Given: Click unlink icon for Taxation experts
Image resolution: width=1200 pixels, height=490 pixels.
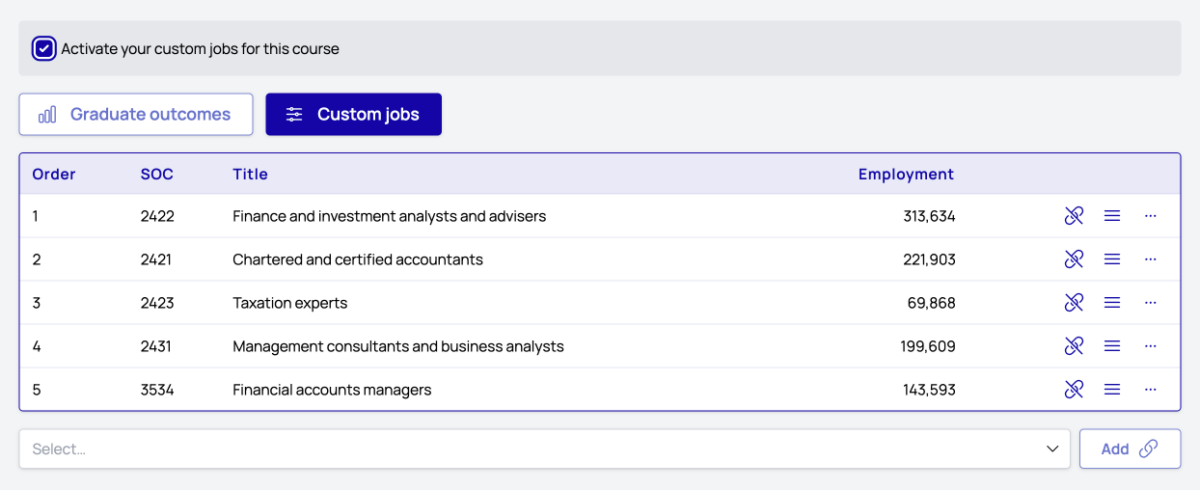Looking at the screenshot, I should (x=1074, y=303).
